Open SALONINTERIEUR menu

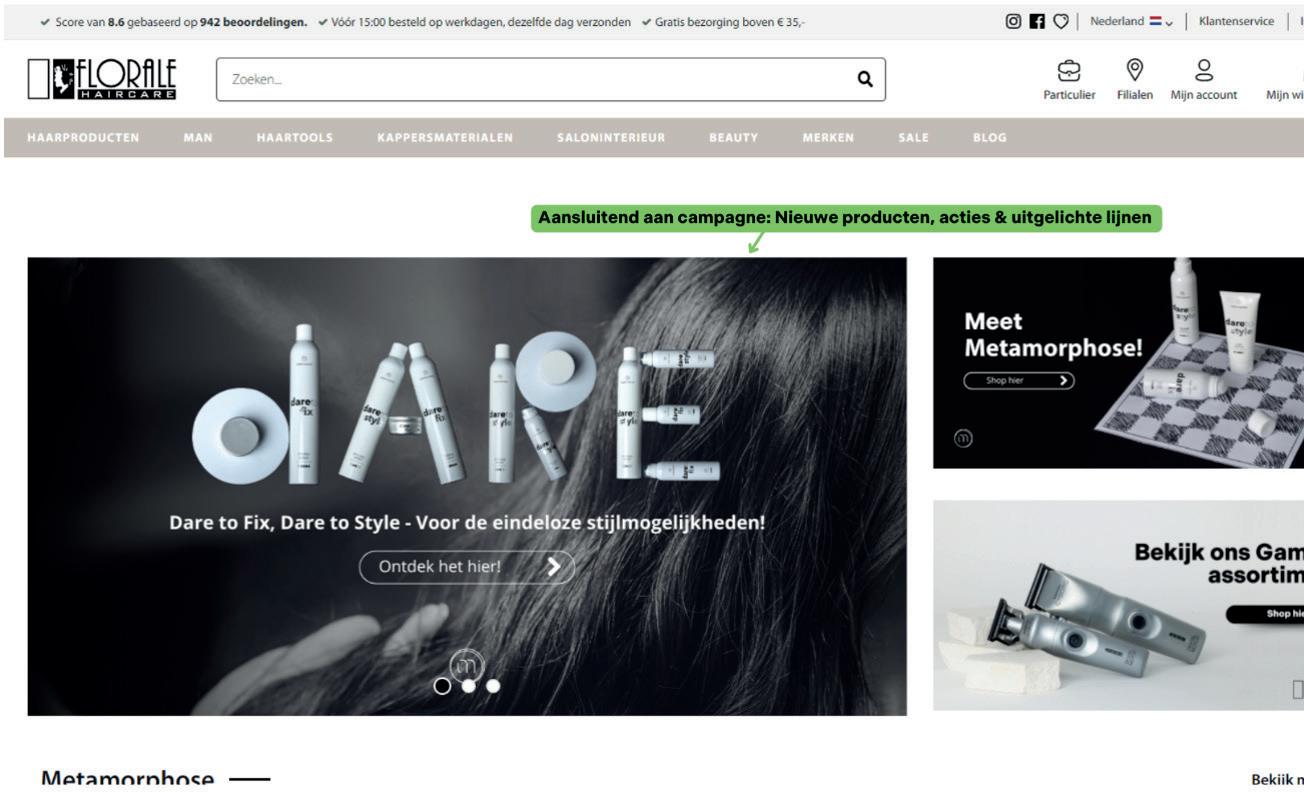(x=611, y=137)
